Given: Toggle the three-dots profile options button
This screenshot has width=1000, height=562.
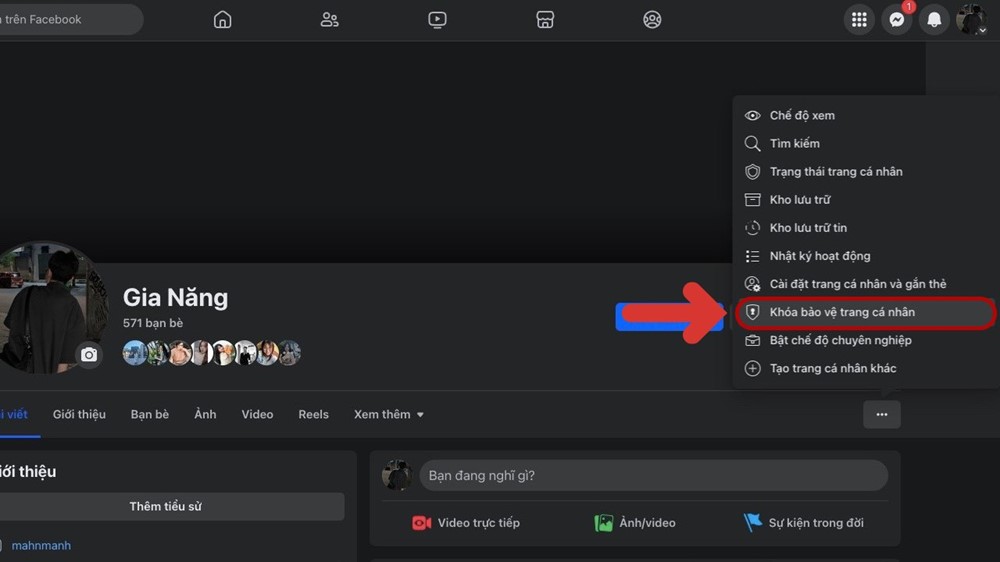Looking at the screenshot, I should click(x=881, y=414).
